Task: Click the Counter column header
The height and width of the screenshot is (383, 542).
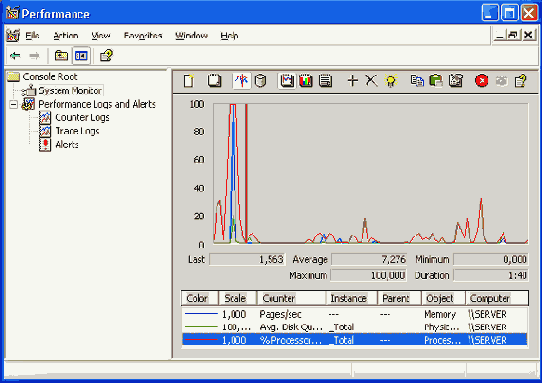Action: coord(291,298)
